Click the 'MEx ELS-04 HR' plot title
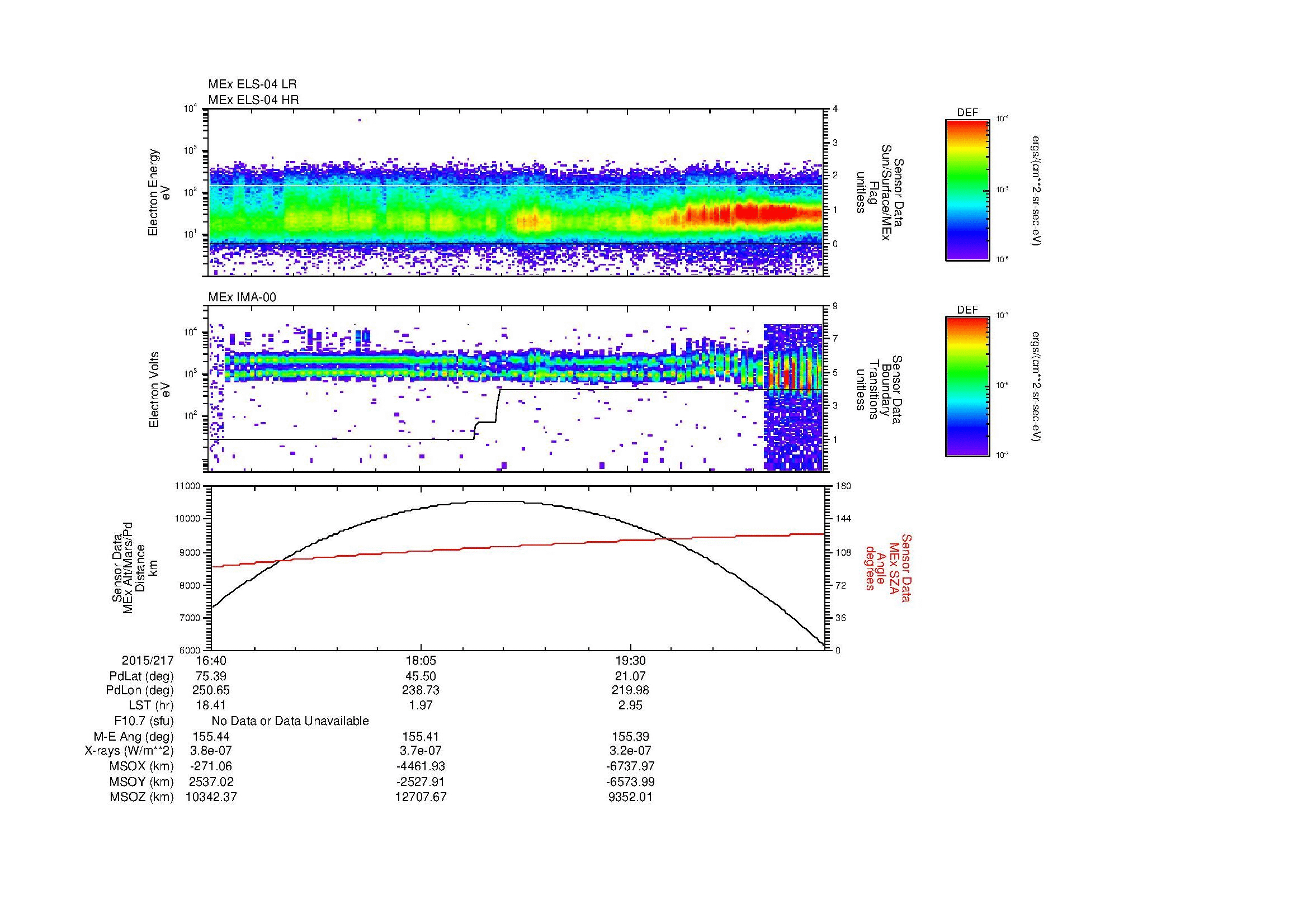The image size is (1308, 924). coord(253,99)
